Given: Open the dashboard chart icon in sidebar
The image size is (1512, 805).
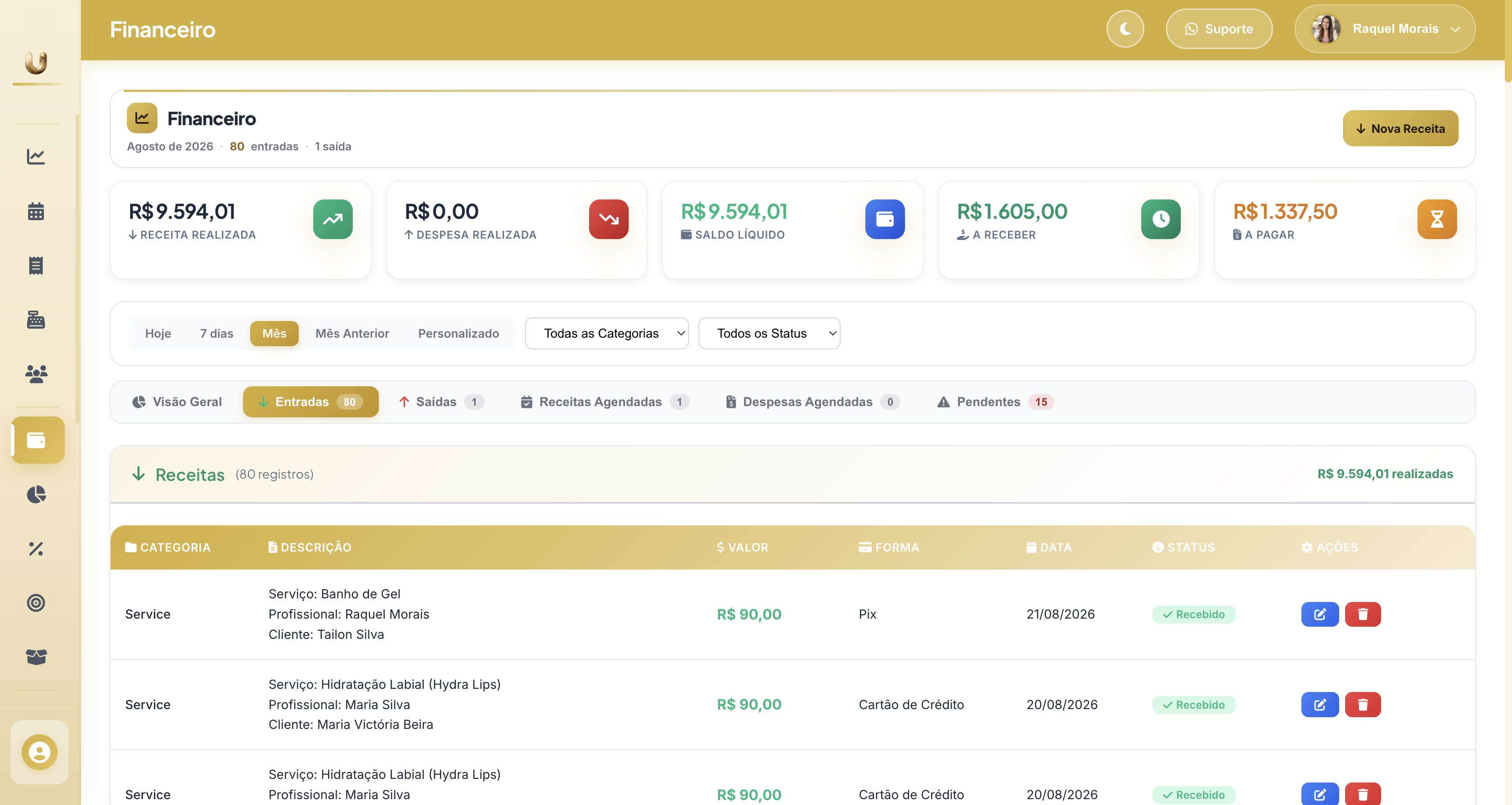Looking at the screenshot, I should pos(36,156).
